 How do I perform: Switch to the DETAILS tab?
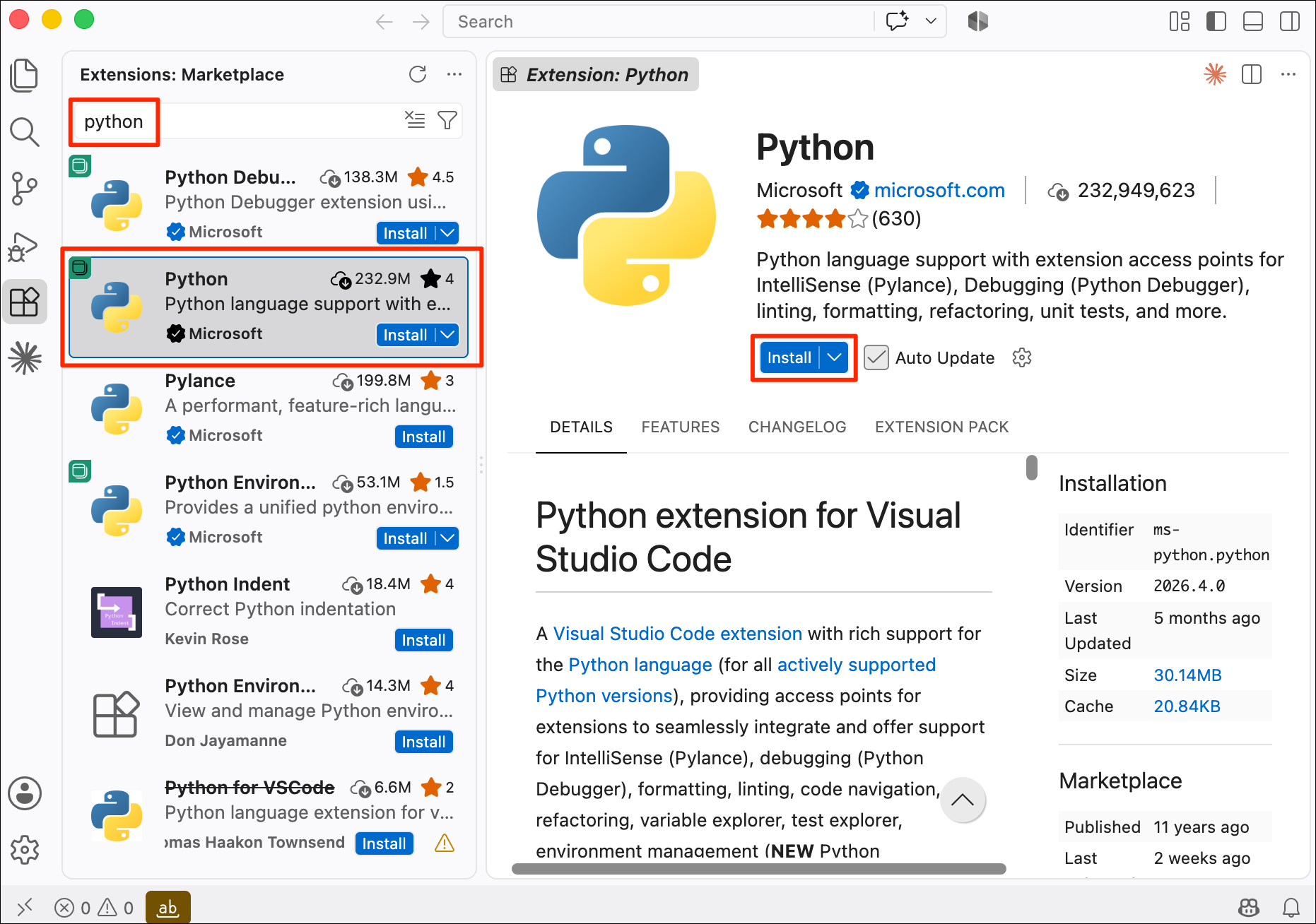click(581, 427)
